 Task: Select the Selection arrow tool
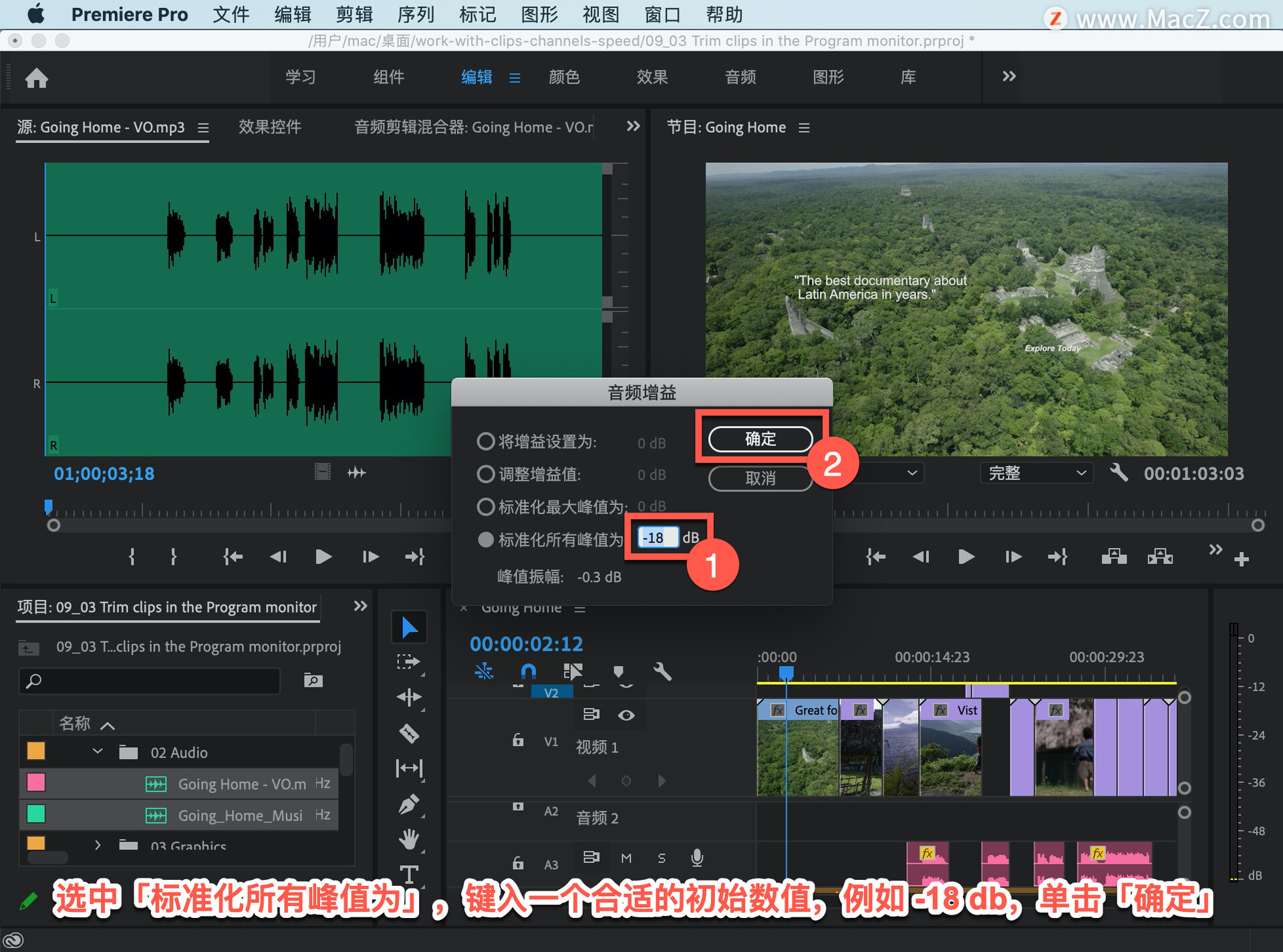(409, 627)
